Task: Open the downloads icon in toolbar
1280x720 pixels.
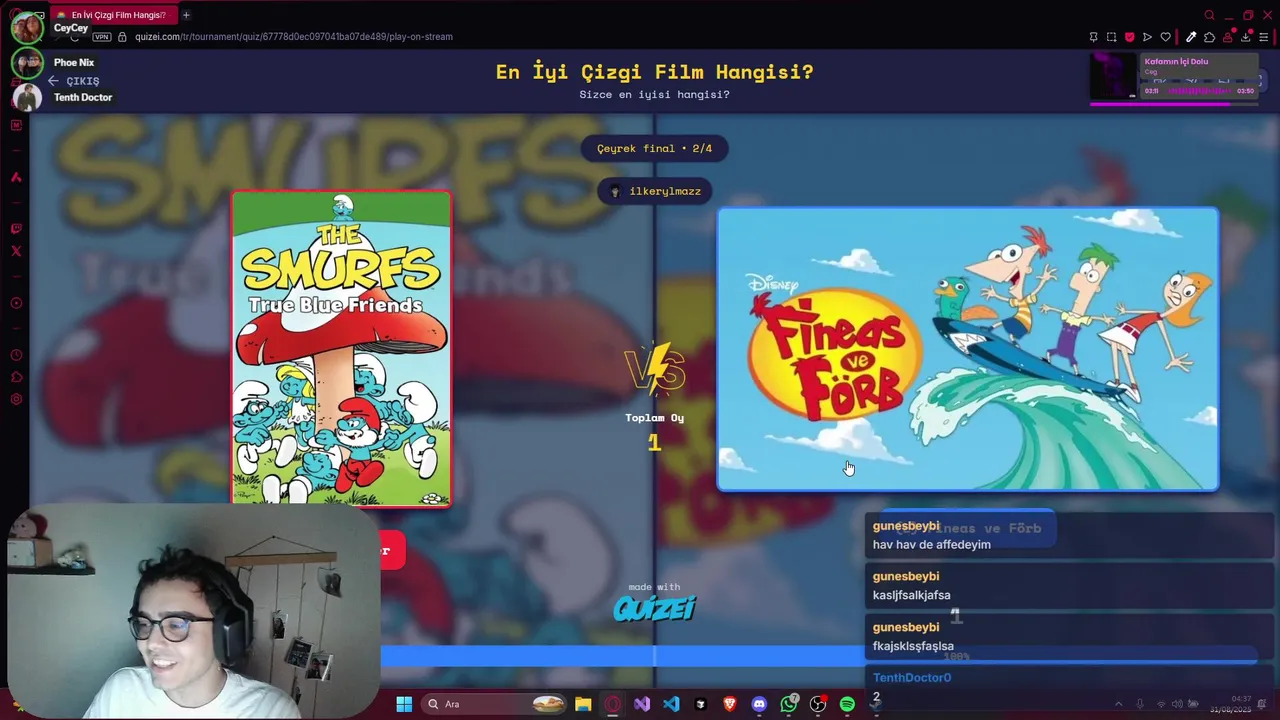Action: coord(1245,37)
